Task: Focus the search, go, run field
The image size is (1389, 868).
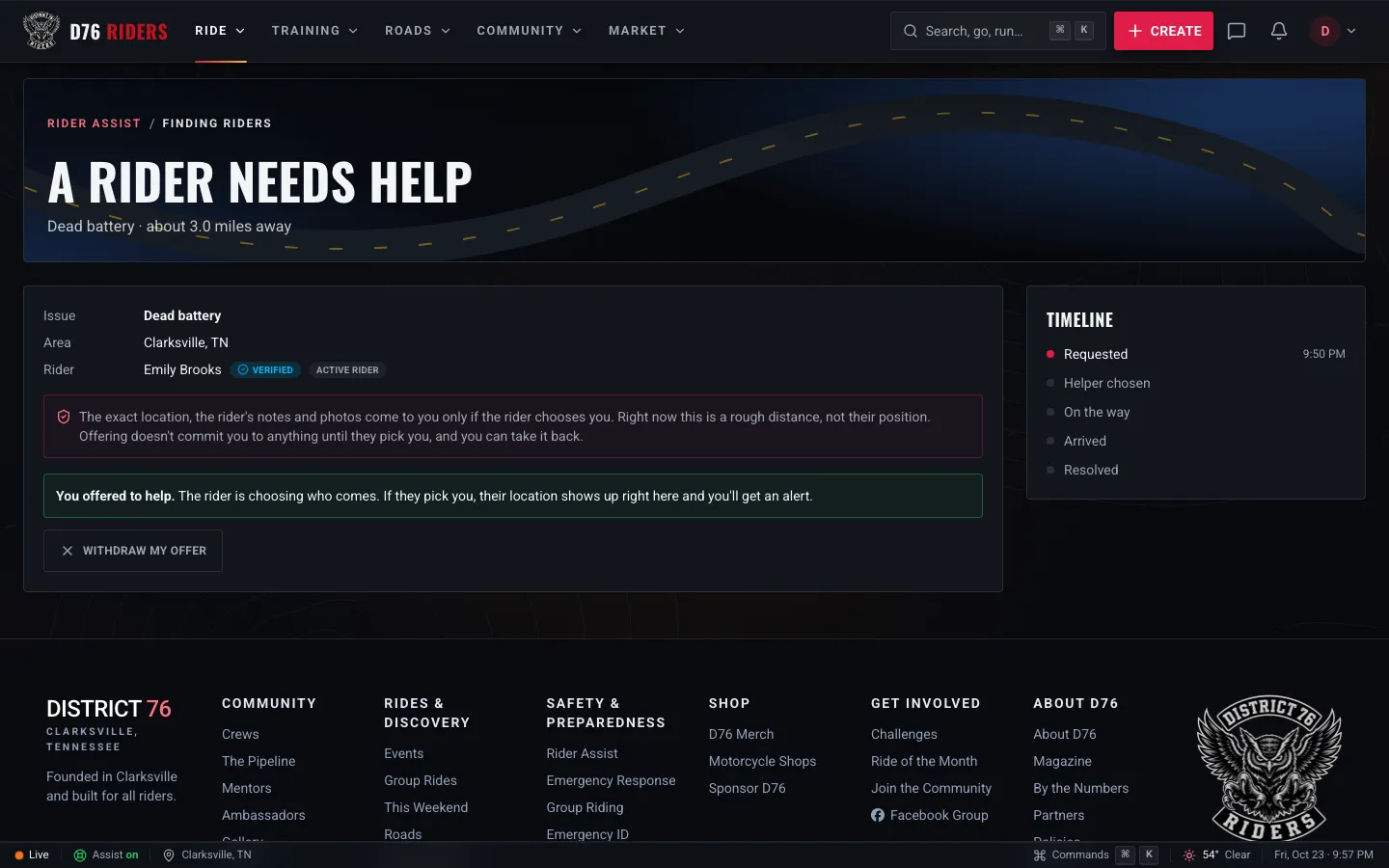Action: 997,31
